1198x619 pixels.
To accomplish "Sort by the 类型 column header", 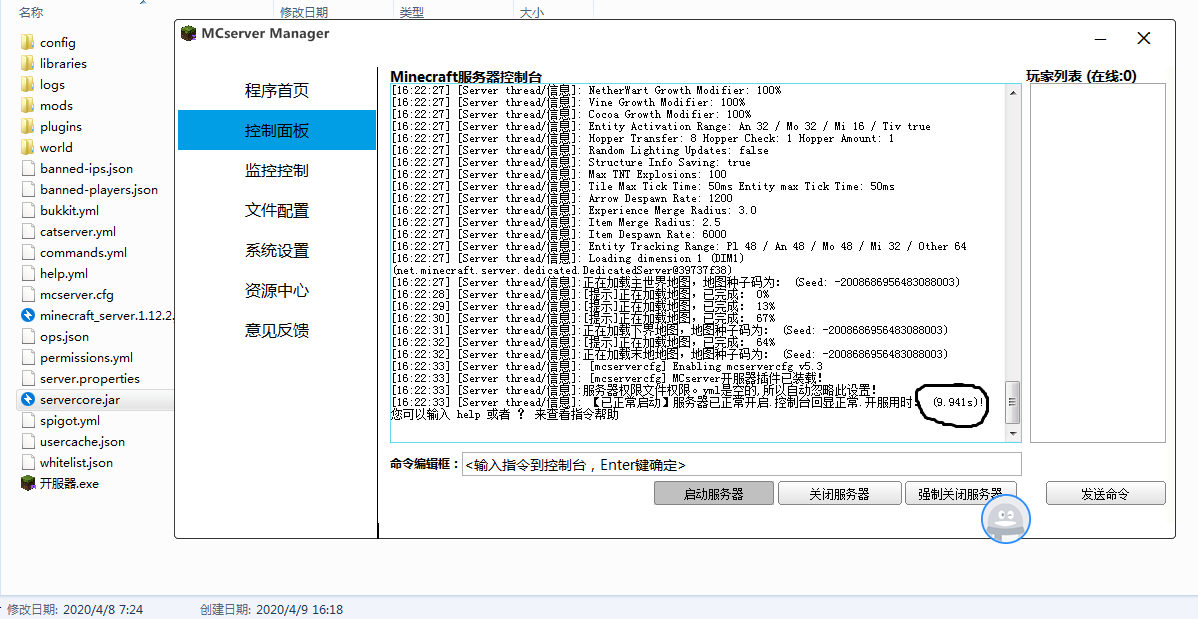I will coord(412,12).
